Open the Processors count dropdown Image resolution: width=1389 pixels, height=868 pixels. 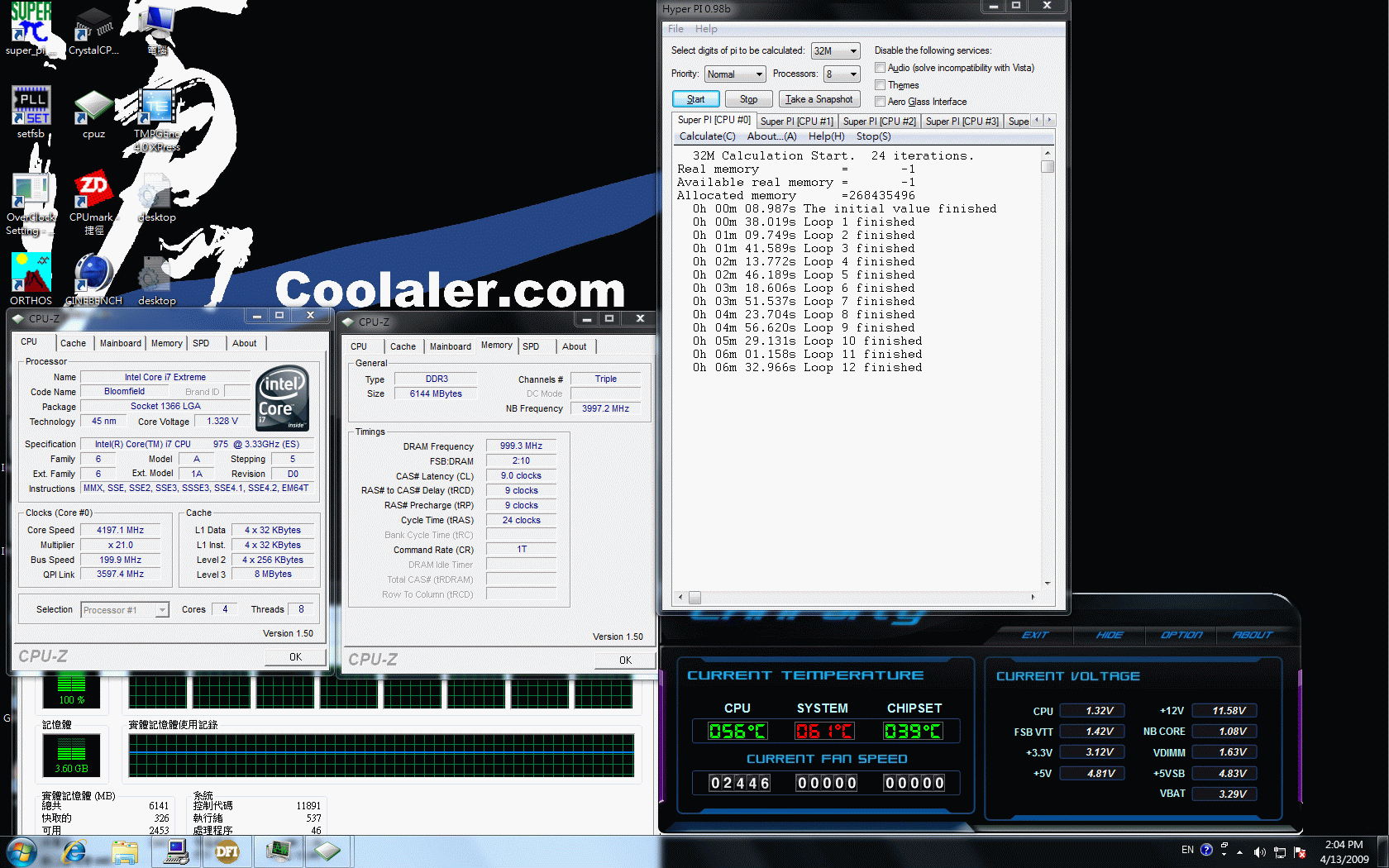pos(842,74)
